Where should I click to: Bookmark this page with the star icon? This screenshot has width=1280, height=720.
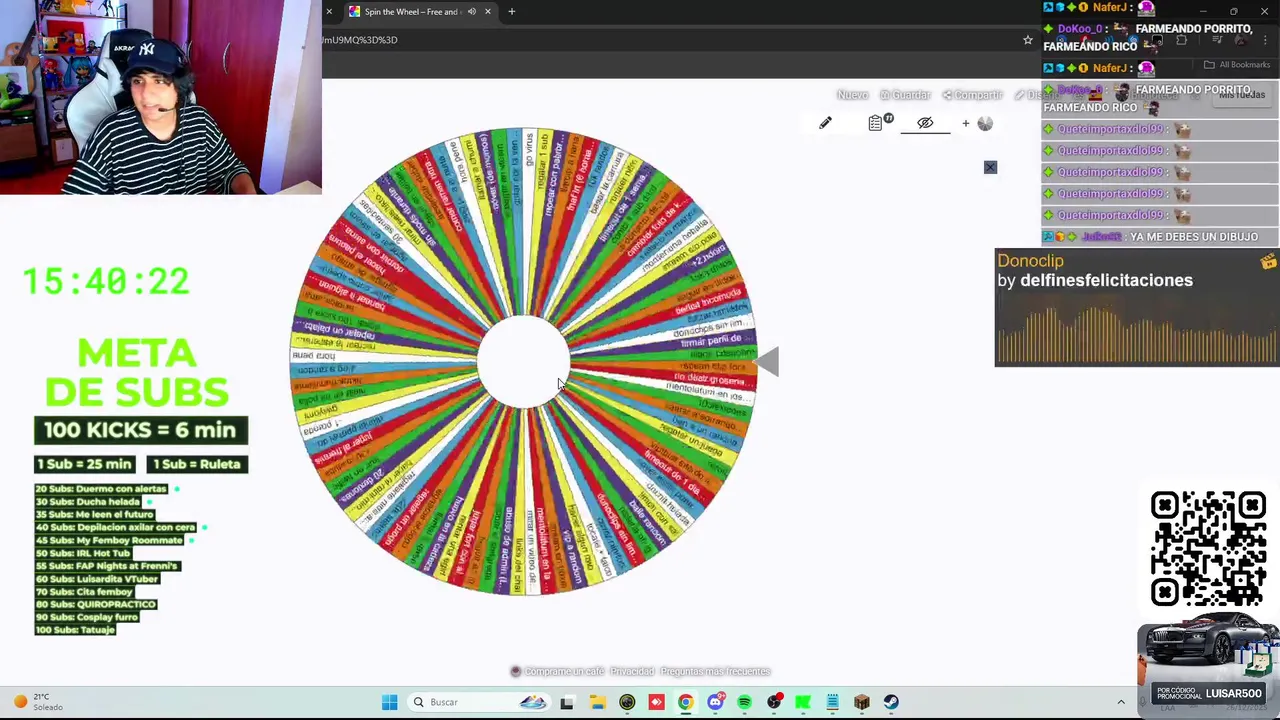[1027, 40]
